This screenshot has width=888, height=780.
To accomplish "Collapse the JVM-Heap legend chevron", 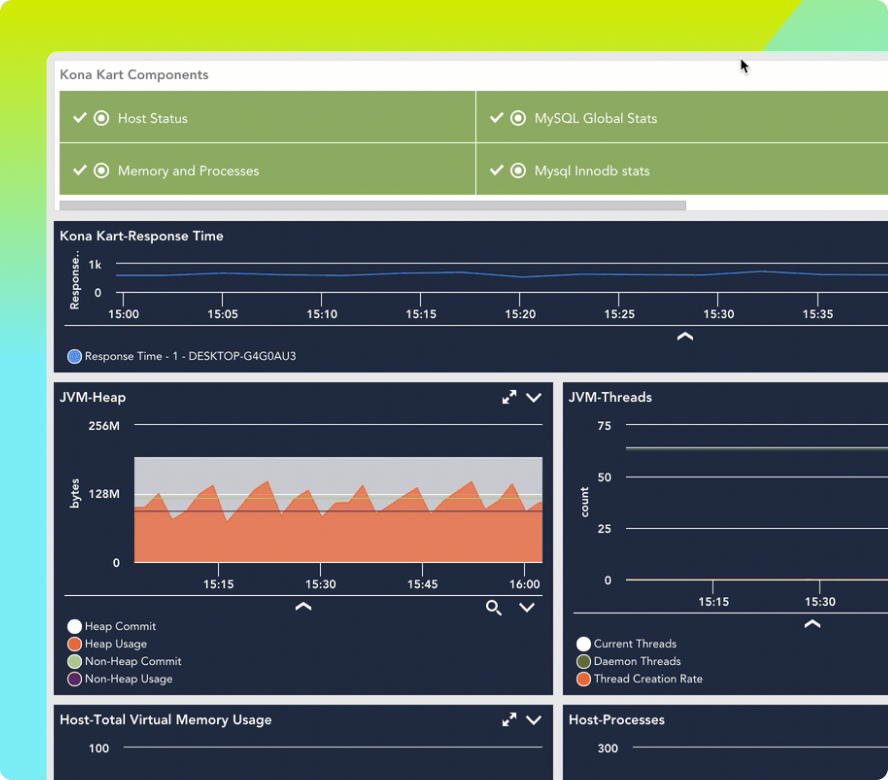I will point(304,607).
